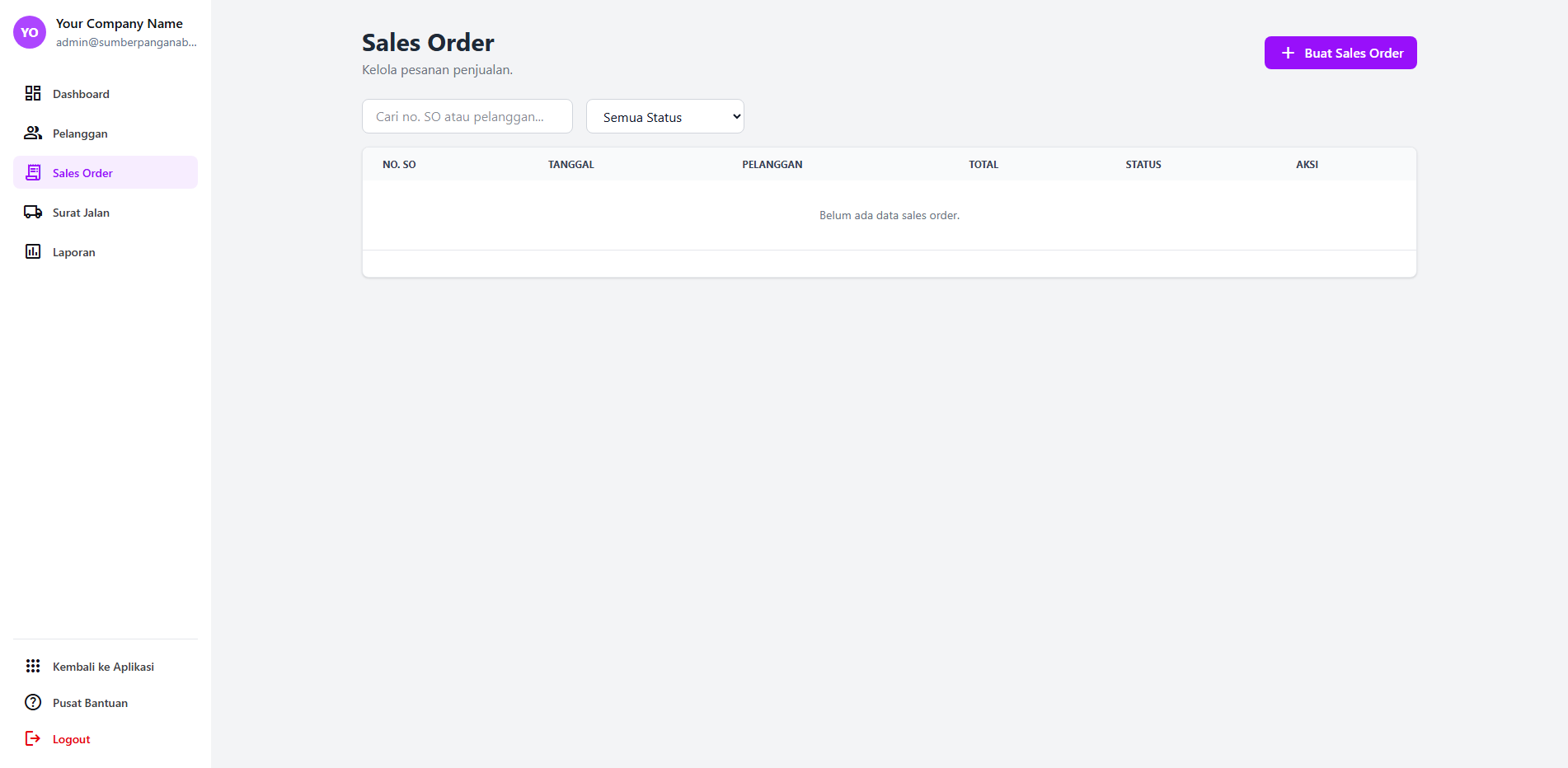Click the NO. SO column header
The height and width of the screenshot is (768, 1568).
399,164
